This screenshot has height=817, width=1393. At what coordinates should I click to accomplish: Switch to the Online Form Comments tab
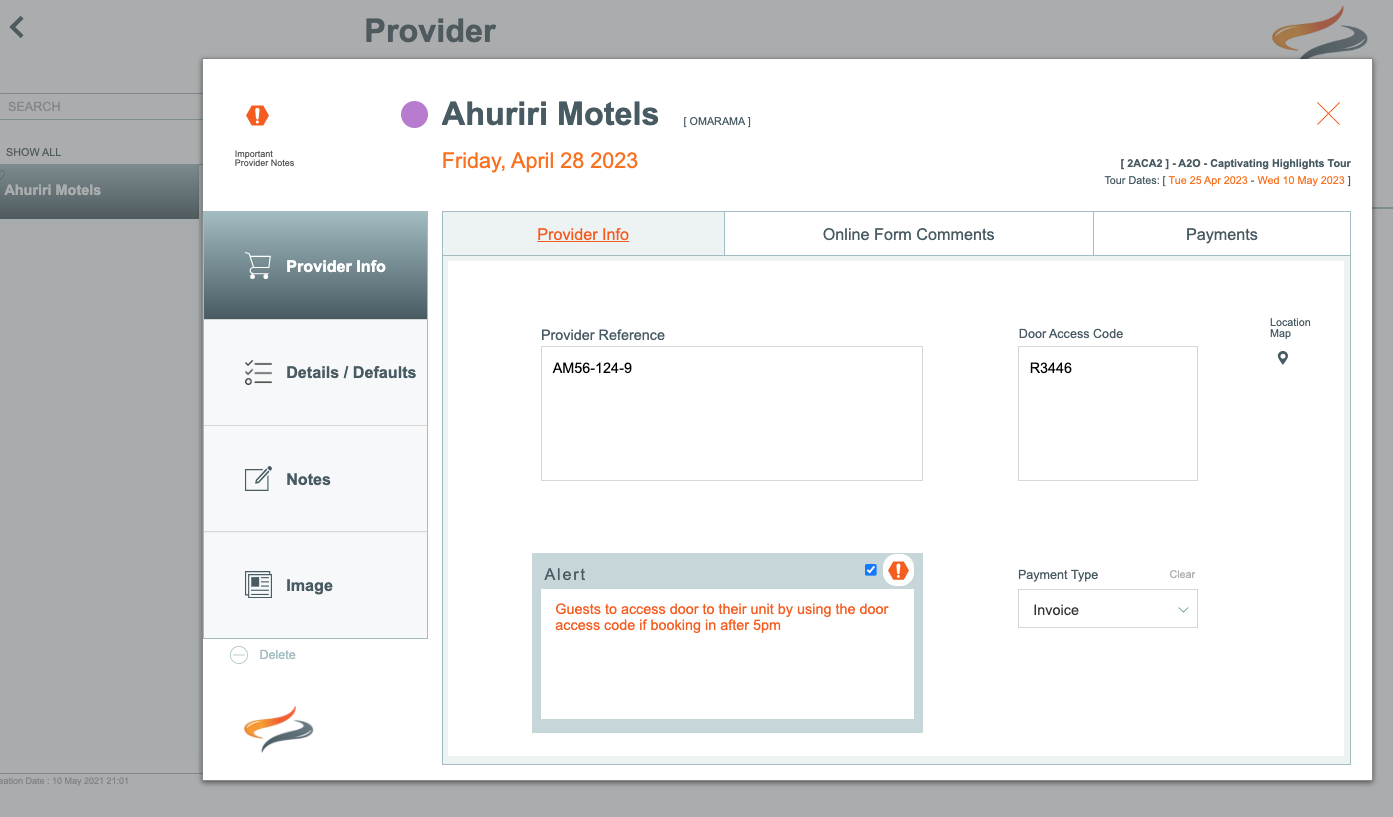(908, 235)
